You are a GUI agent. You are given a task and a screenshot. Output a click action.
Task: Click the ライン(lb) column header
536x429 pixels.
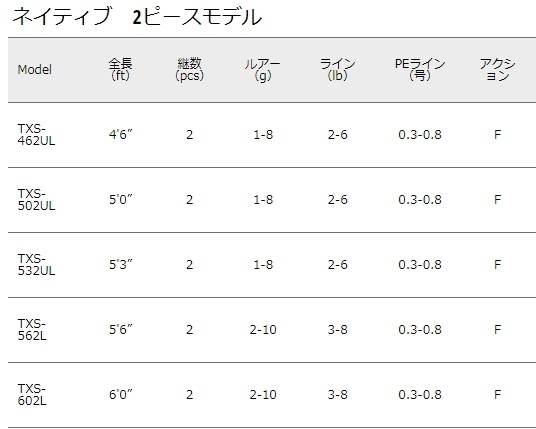337,69
